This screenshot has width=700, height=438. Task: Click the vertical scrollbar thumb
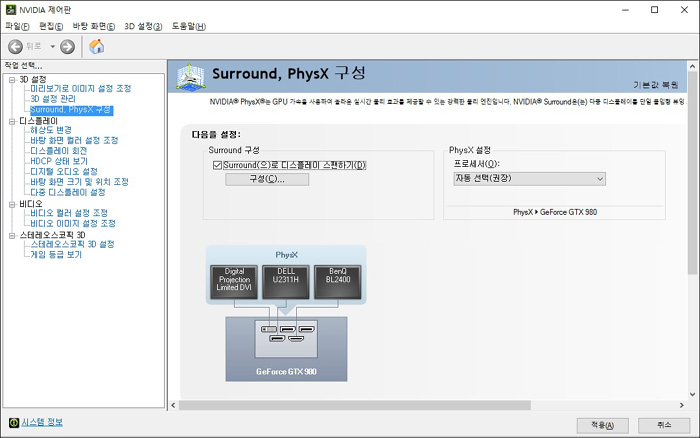tap(692, 173)
